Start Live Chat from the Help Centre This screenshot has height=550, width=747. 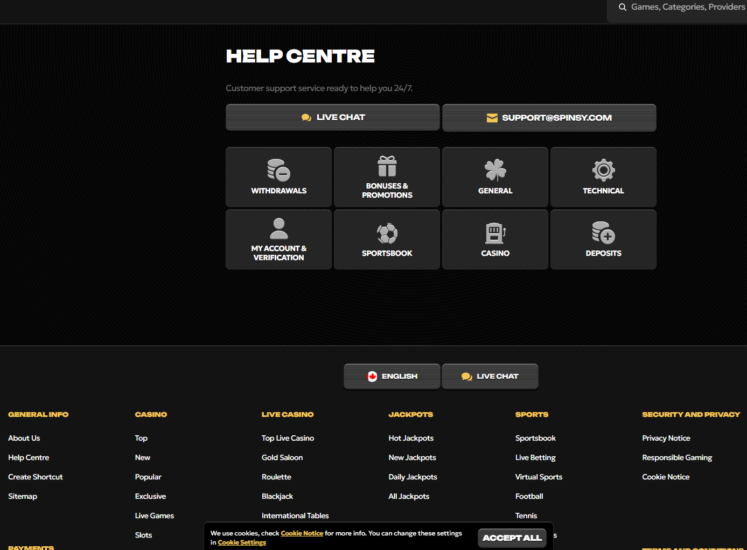click(332, 118)
